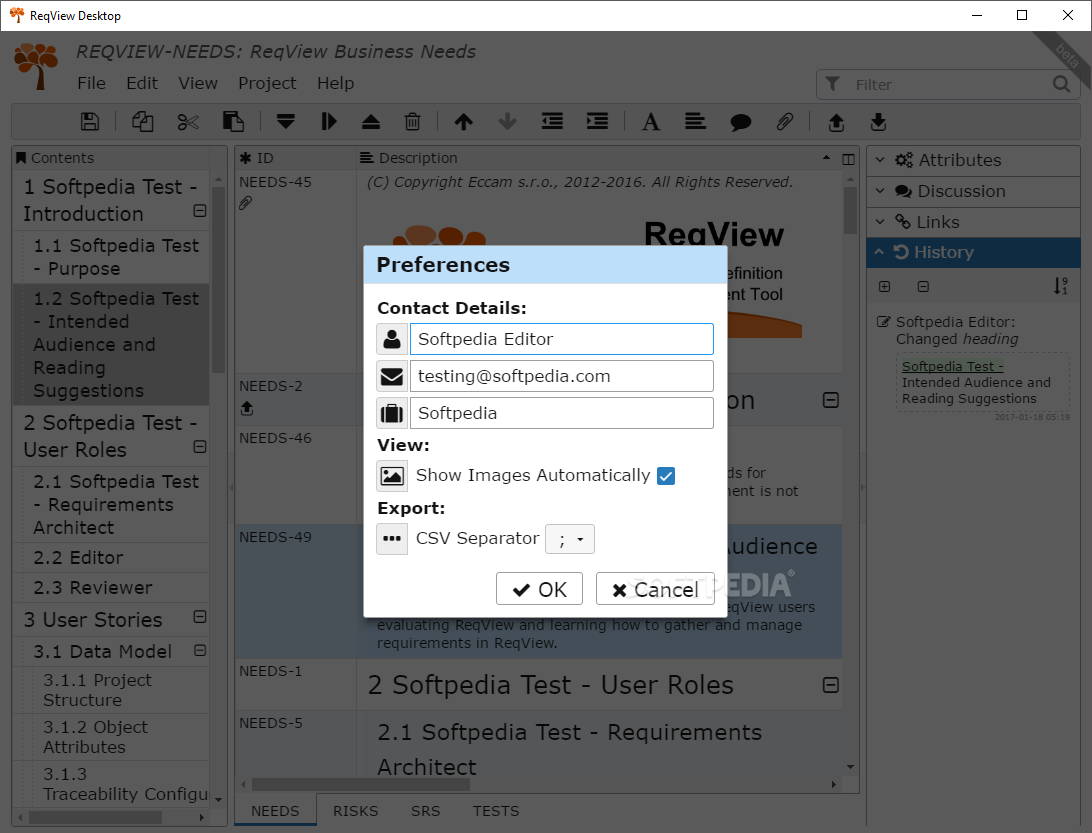Click the upload export arrow icon

click(x=836, y=123)
